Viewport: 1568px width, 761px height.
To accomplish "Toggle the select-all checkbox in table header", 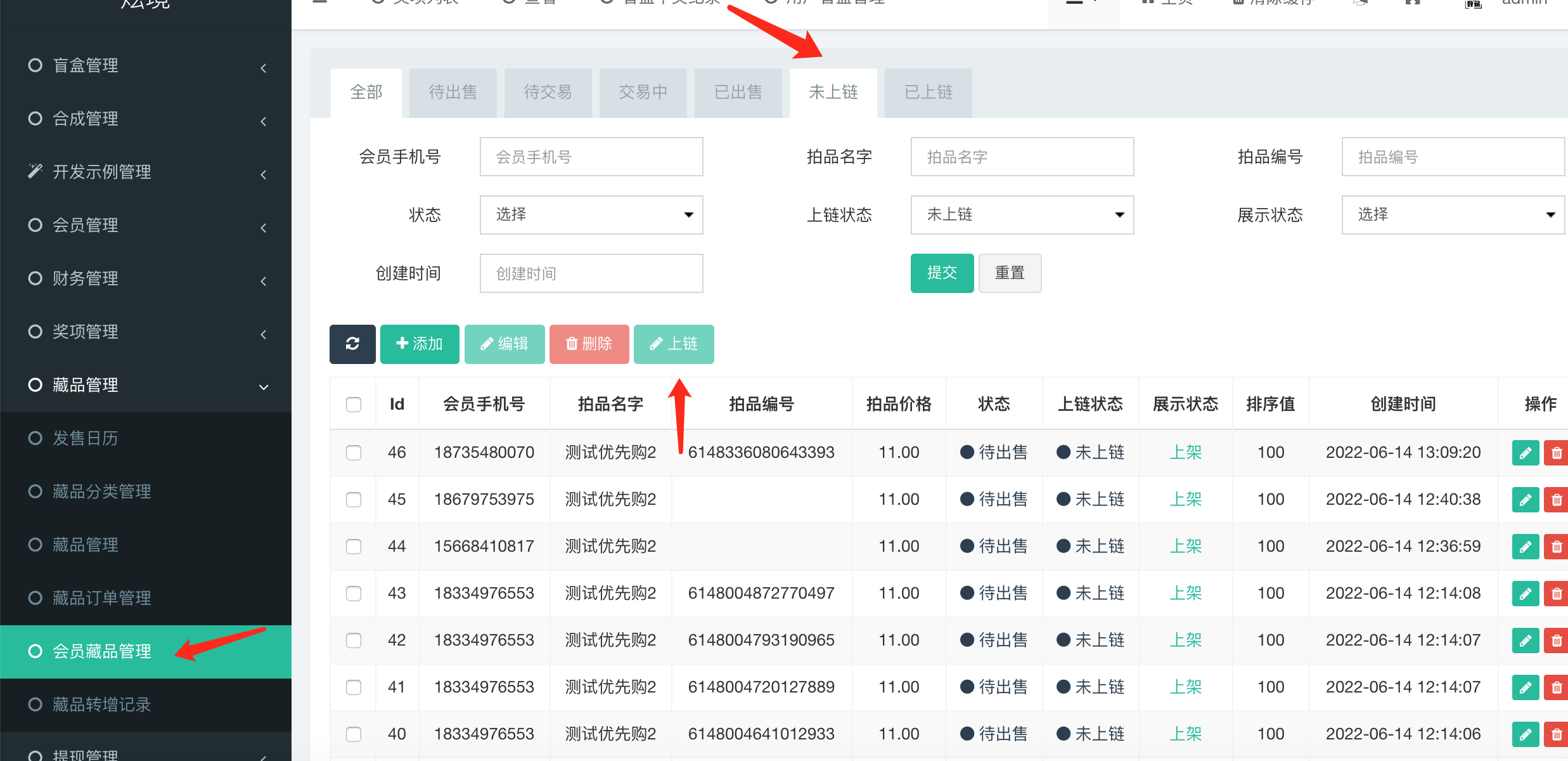I will click(x=354, y=405).
